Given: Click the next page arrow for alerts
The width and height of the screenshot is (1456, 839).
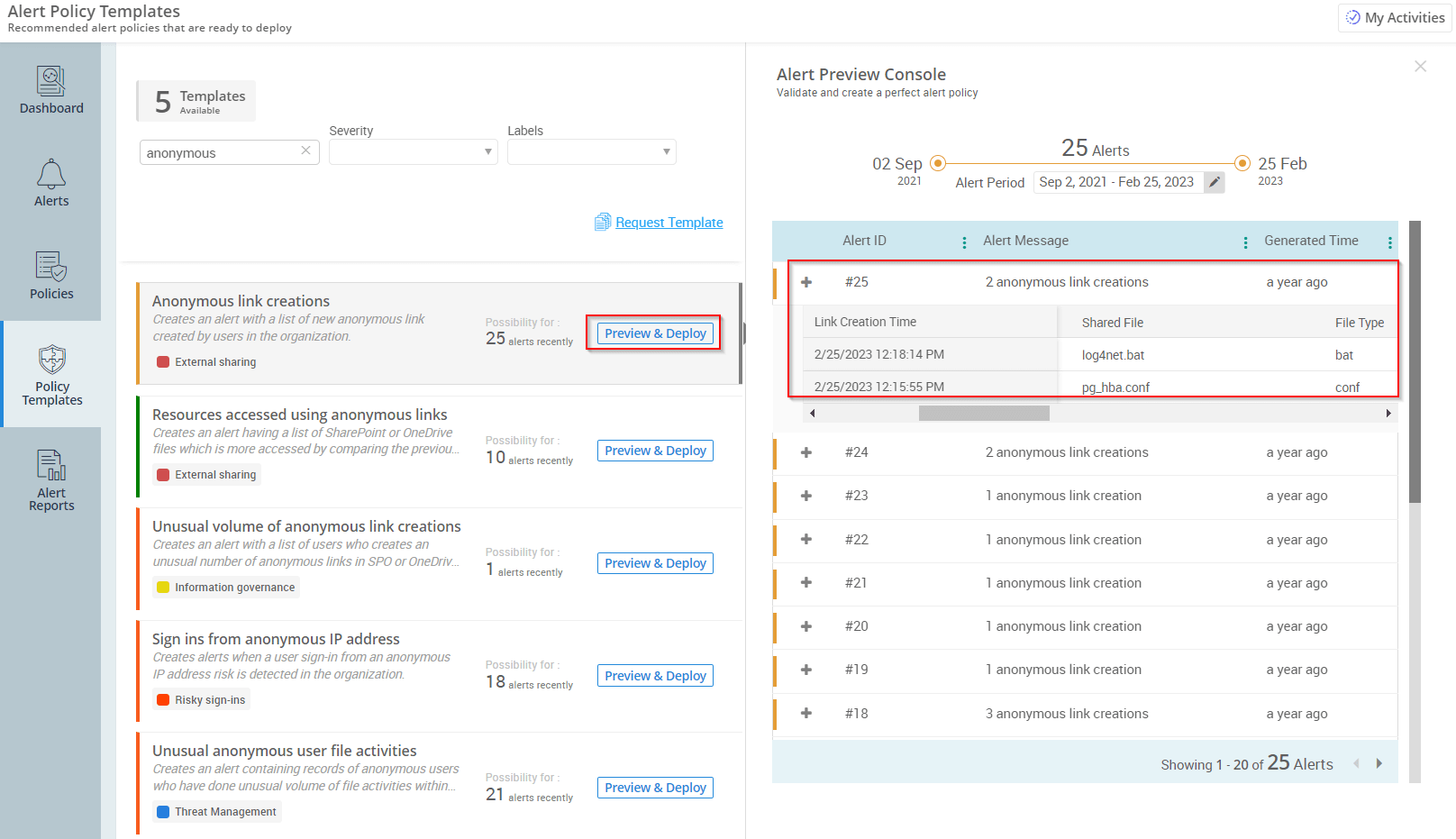Looking at the screenshot, I should coord(1379,762).
